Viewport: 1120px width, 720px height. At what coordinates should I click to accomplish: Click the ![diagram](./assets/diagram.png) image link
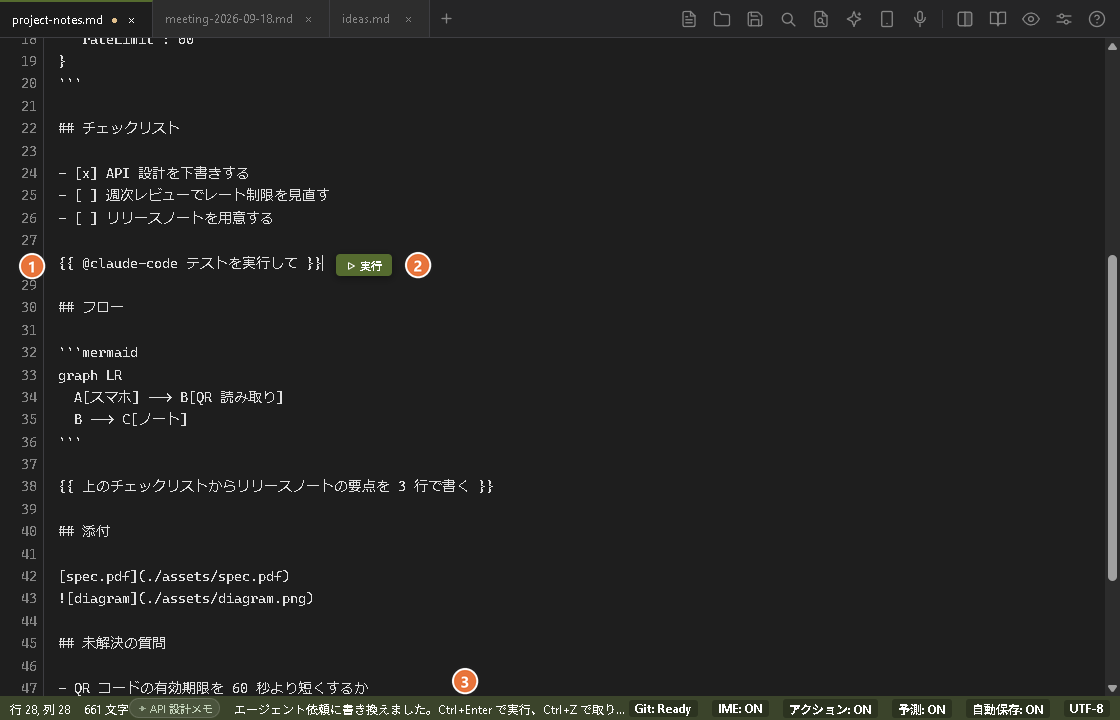click(186, 598)
